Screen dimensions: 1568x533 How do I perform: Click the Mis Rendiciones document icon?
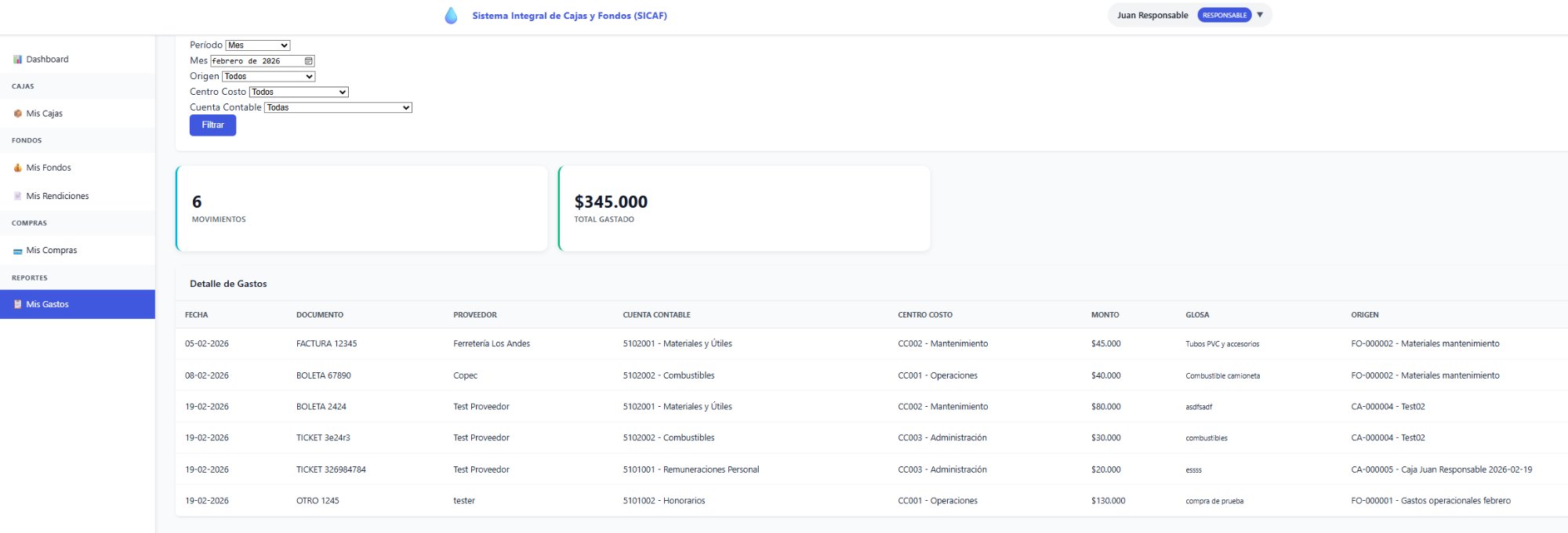17,196
